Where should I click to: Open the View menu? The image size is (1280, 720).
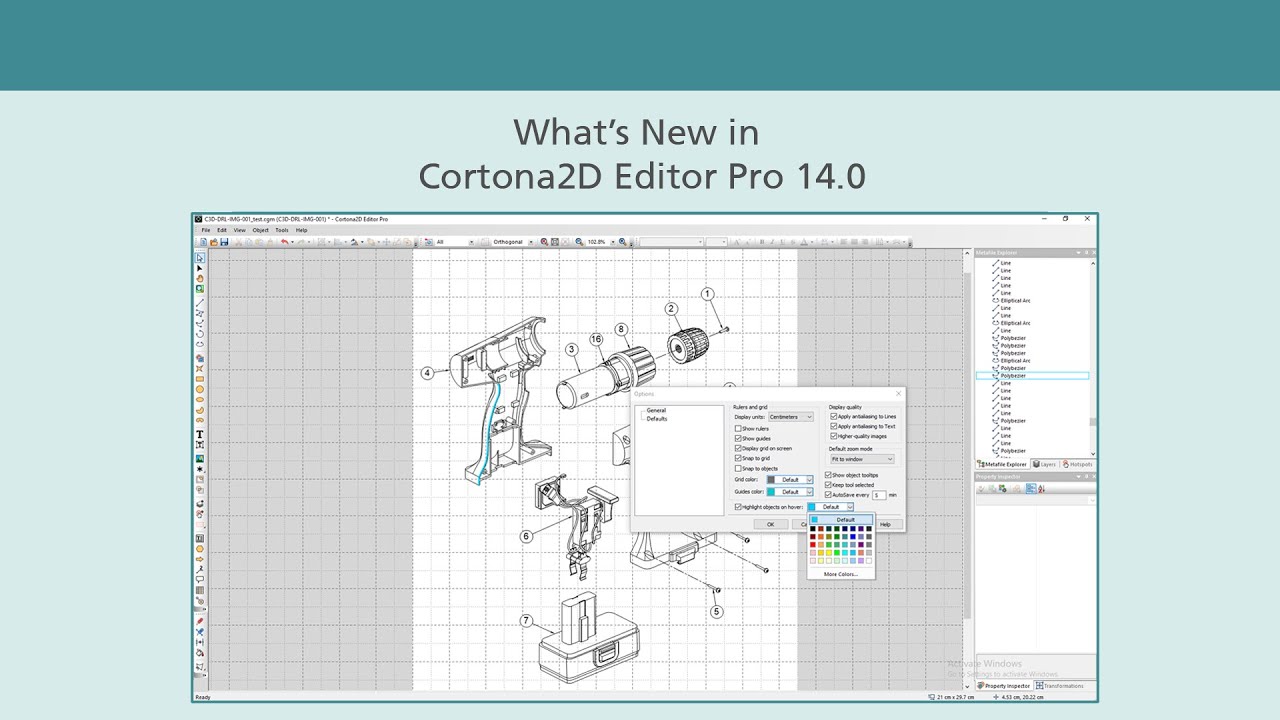239,230
